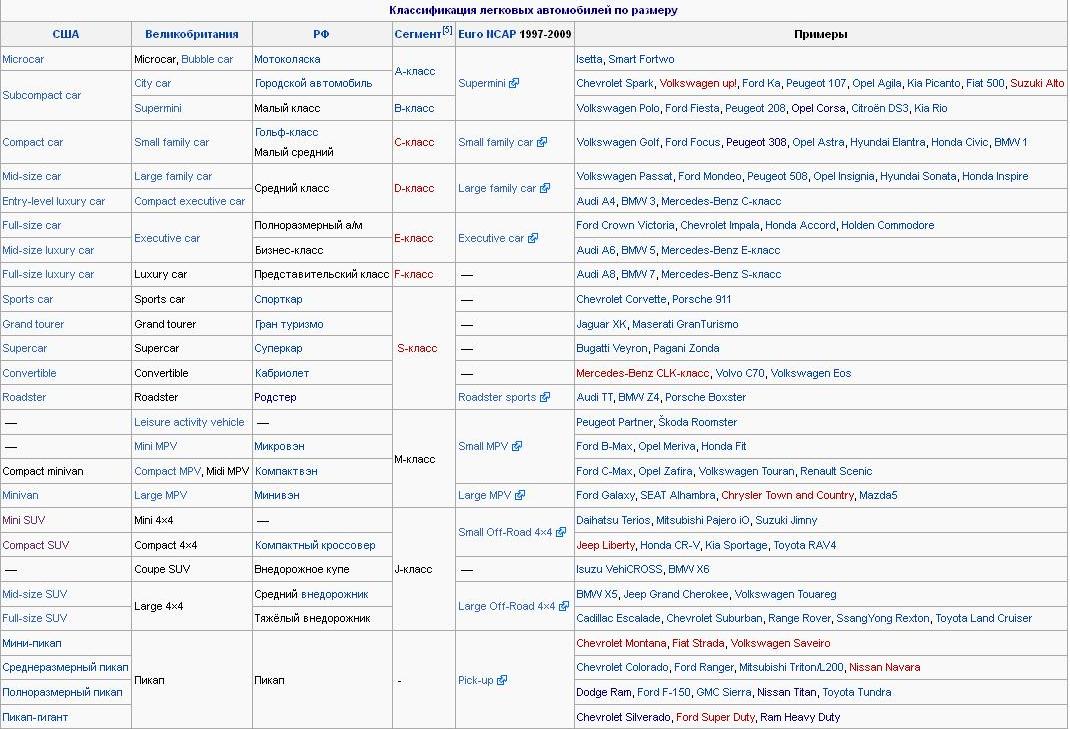Open the Leisure activity vehicle link
The width and height of the screenshot is (1070, 729).
(189, 423)
